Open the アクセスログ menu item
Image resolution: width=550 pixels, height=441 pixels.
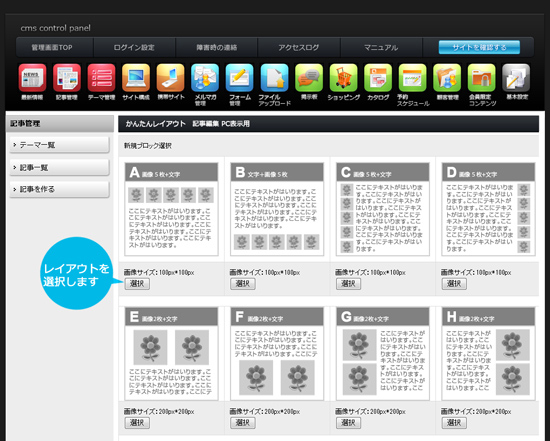(299, 47)
